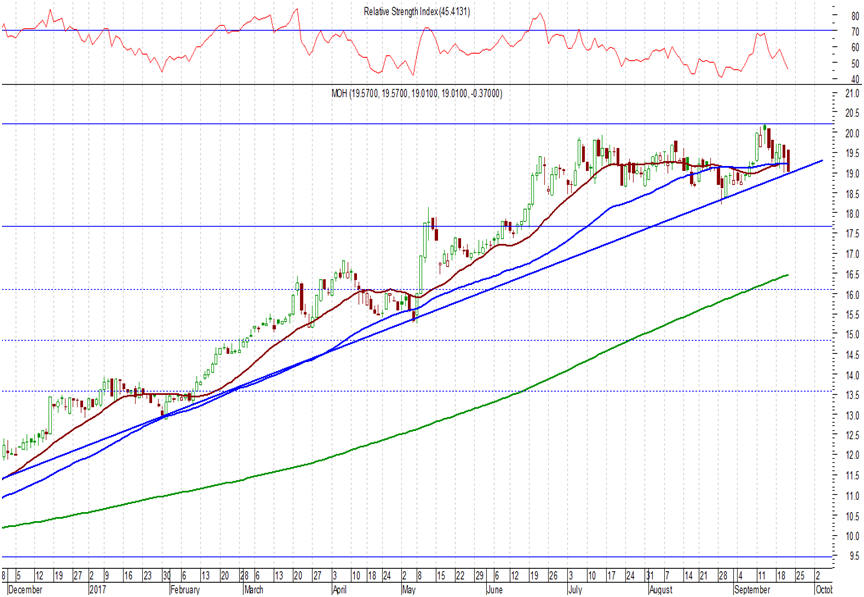
Task: Select the 14.5 price axis label
Action: pos(853,355)
